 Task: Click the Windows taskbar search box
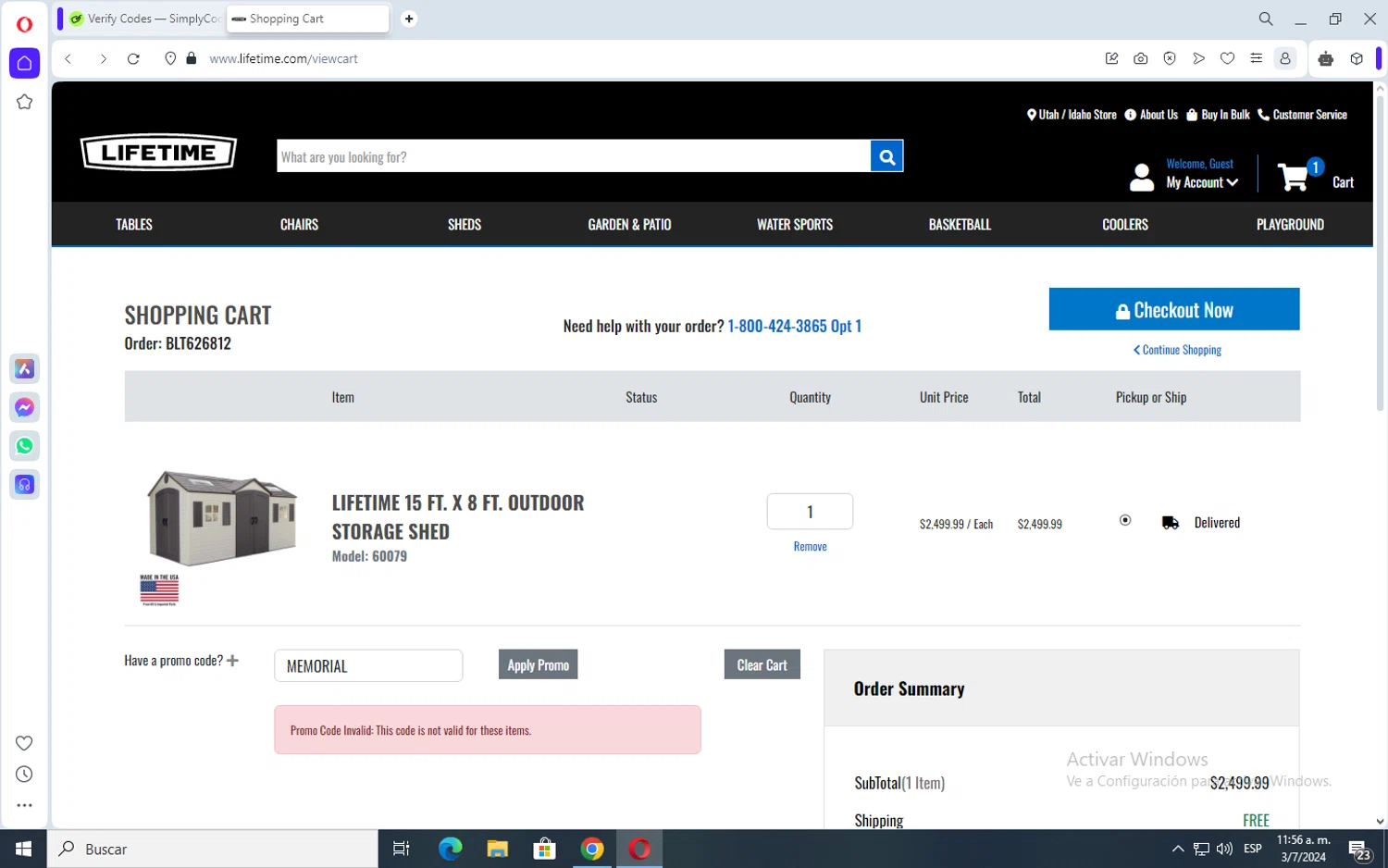tap(213, 849)
